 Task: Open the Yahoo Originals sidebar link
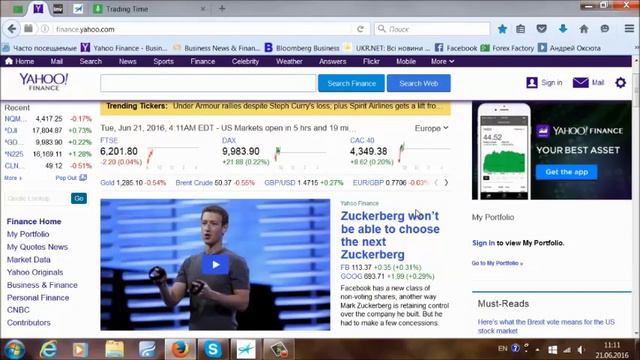pos(35,272)
